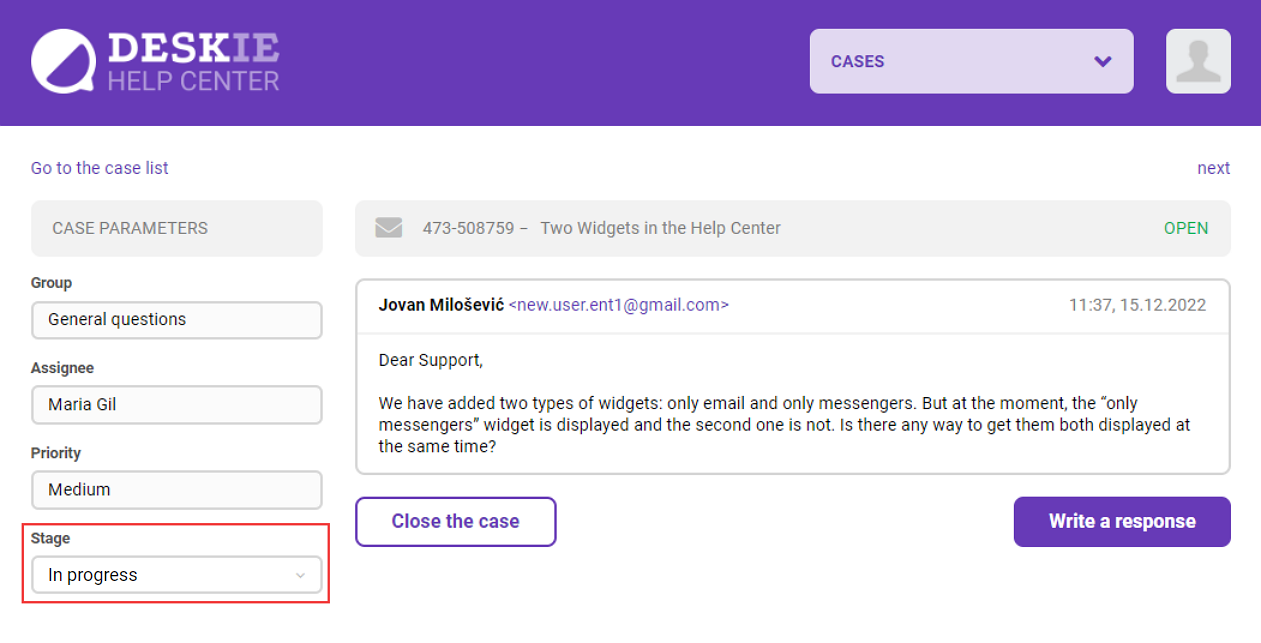Click the Group field with General questions
This screenshot has height=643, width=1261.
pyautogui.click(x=176, y=320)
